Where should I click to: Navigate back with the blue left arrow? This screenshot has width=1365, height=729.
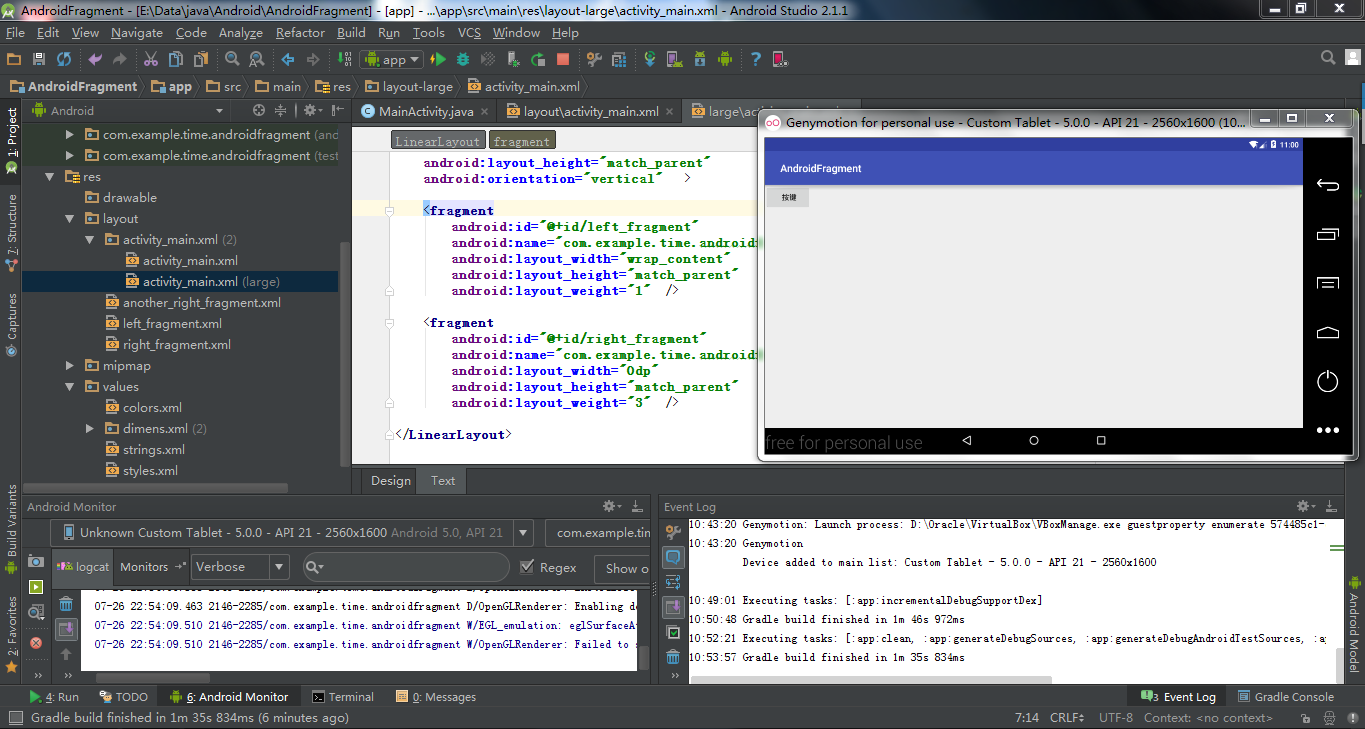pyautogui.click(x=288, y=60)
